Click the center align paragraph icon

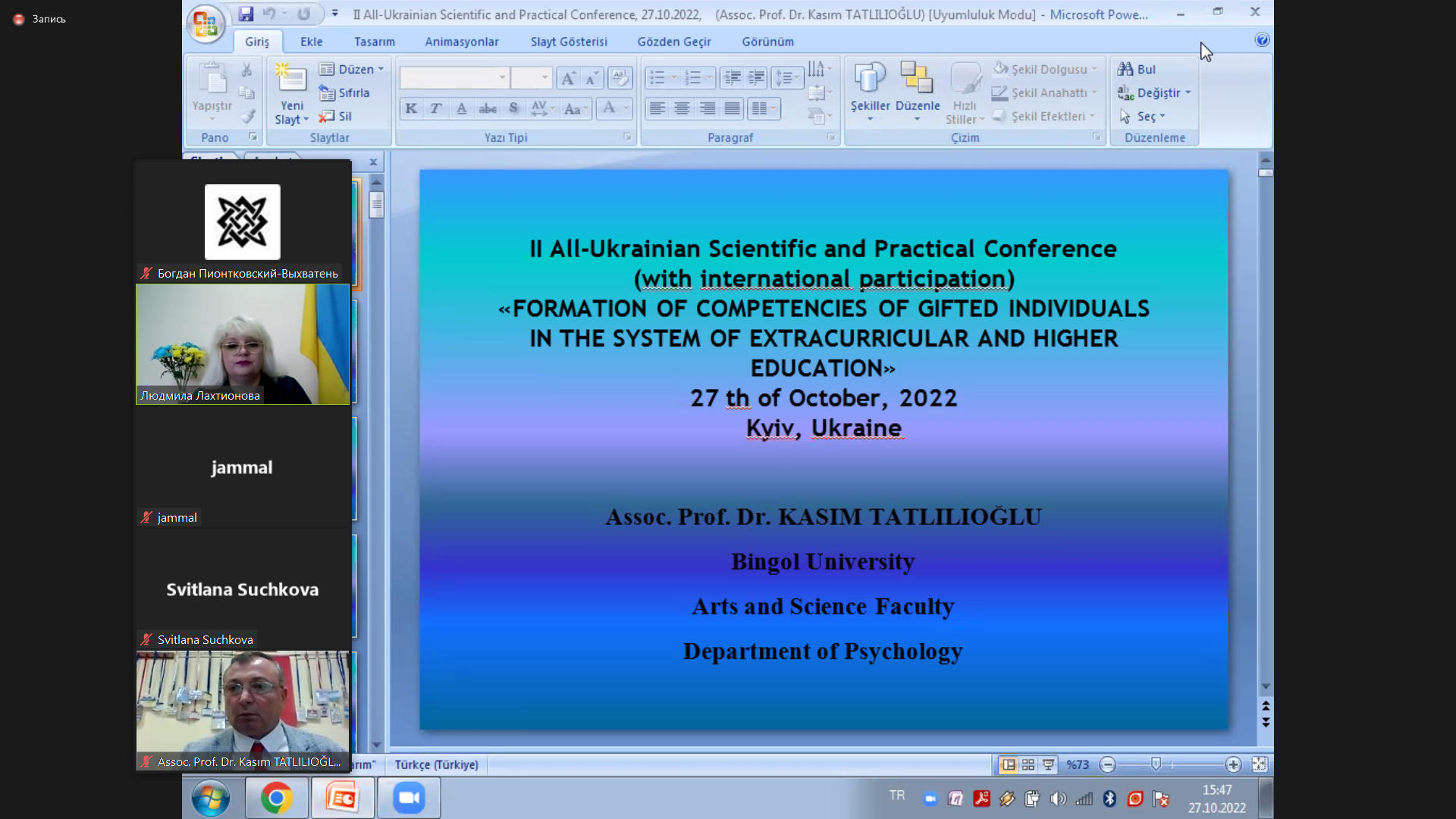682,108
